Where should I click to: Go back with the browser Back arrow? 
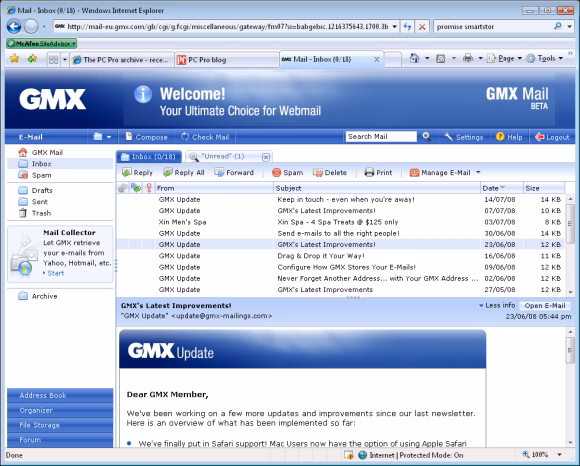tap(14, 27)
